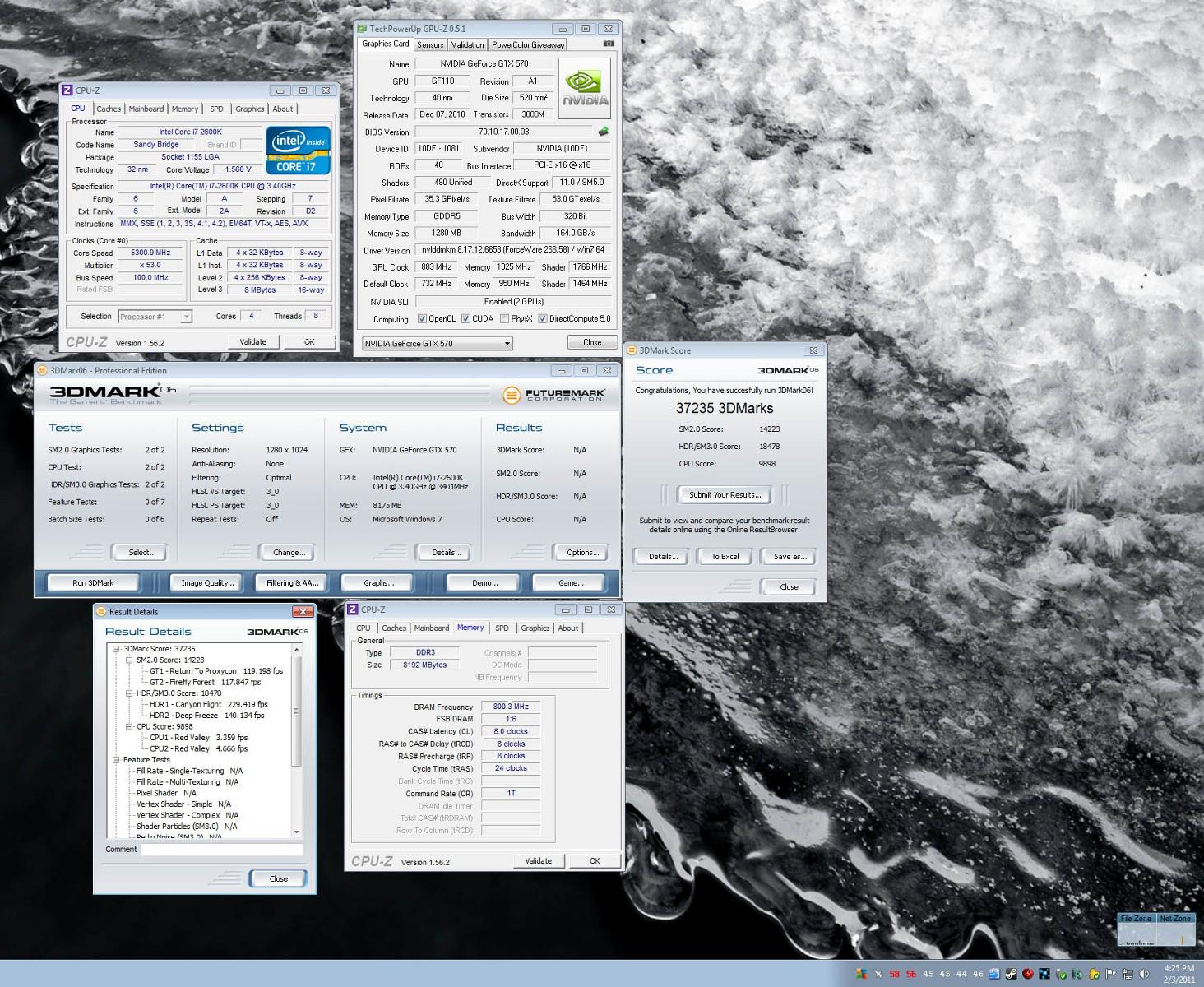Click the yellow icon with green check in tray
1204x987 pixels.
1094,974
